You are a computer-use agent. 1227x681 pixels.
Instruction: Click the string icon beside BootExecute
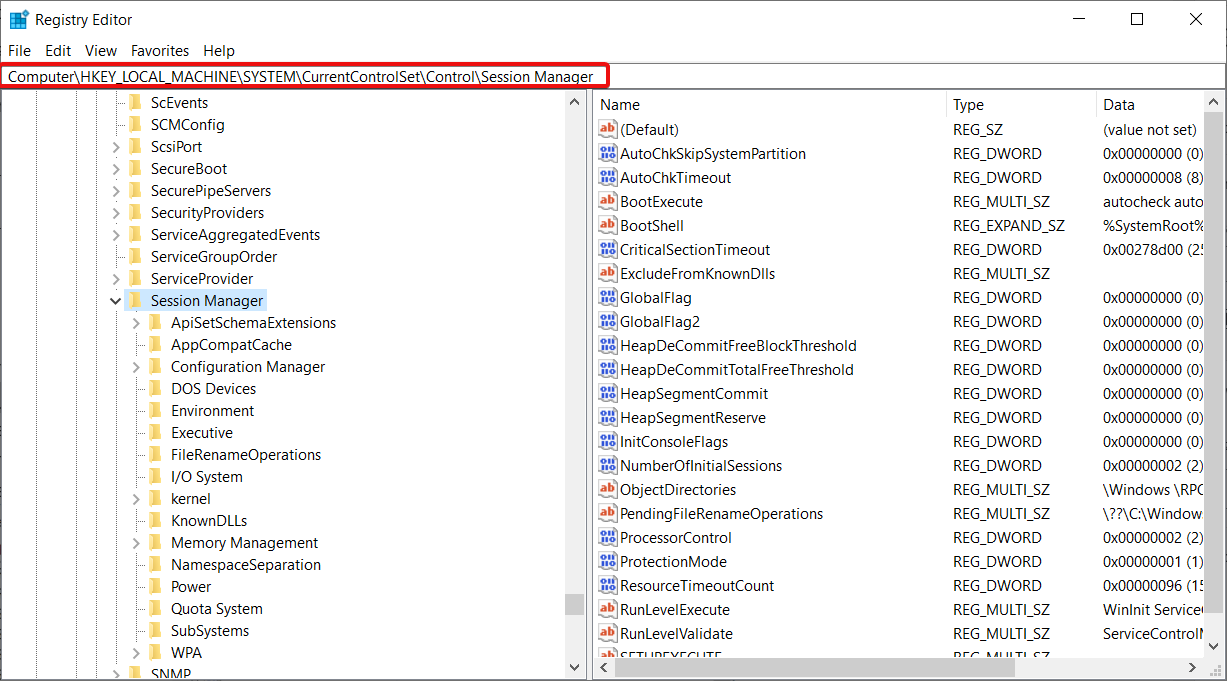607,201
